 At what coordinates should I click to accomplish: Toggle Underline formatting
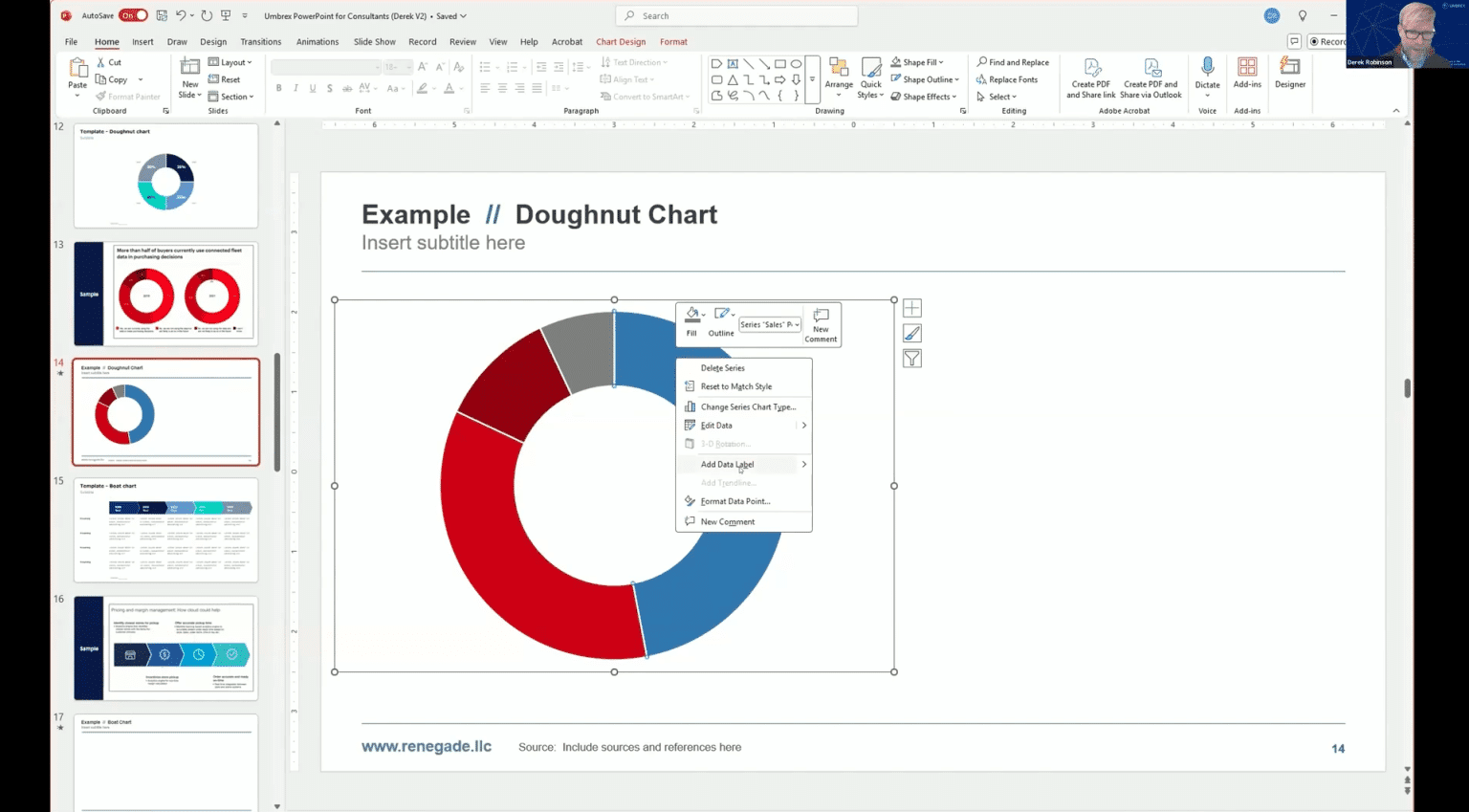[x=313, y=87]
